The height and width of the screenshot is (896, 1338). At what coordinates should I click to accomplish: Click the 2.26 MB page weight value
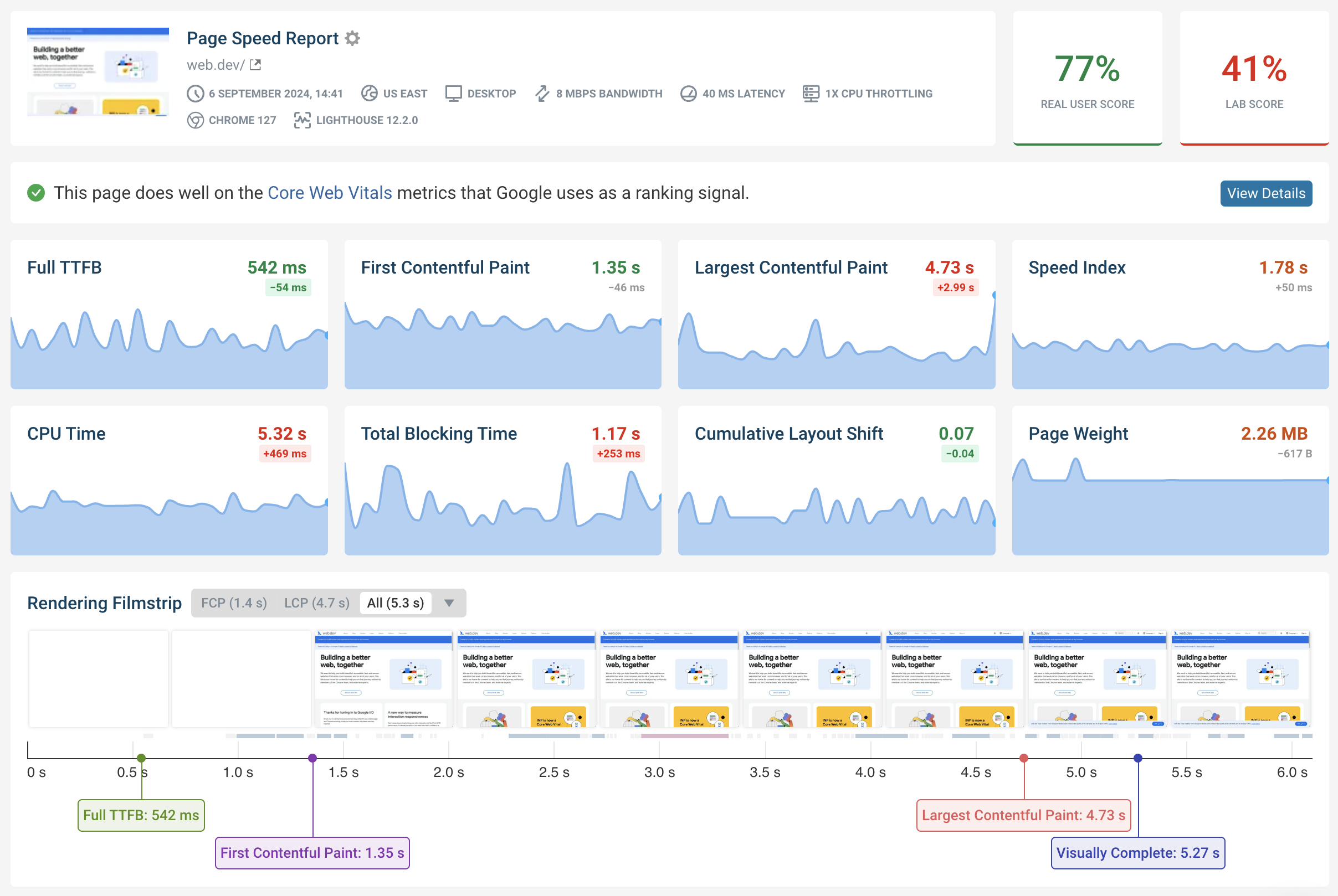(1274, 434)
